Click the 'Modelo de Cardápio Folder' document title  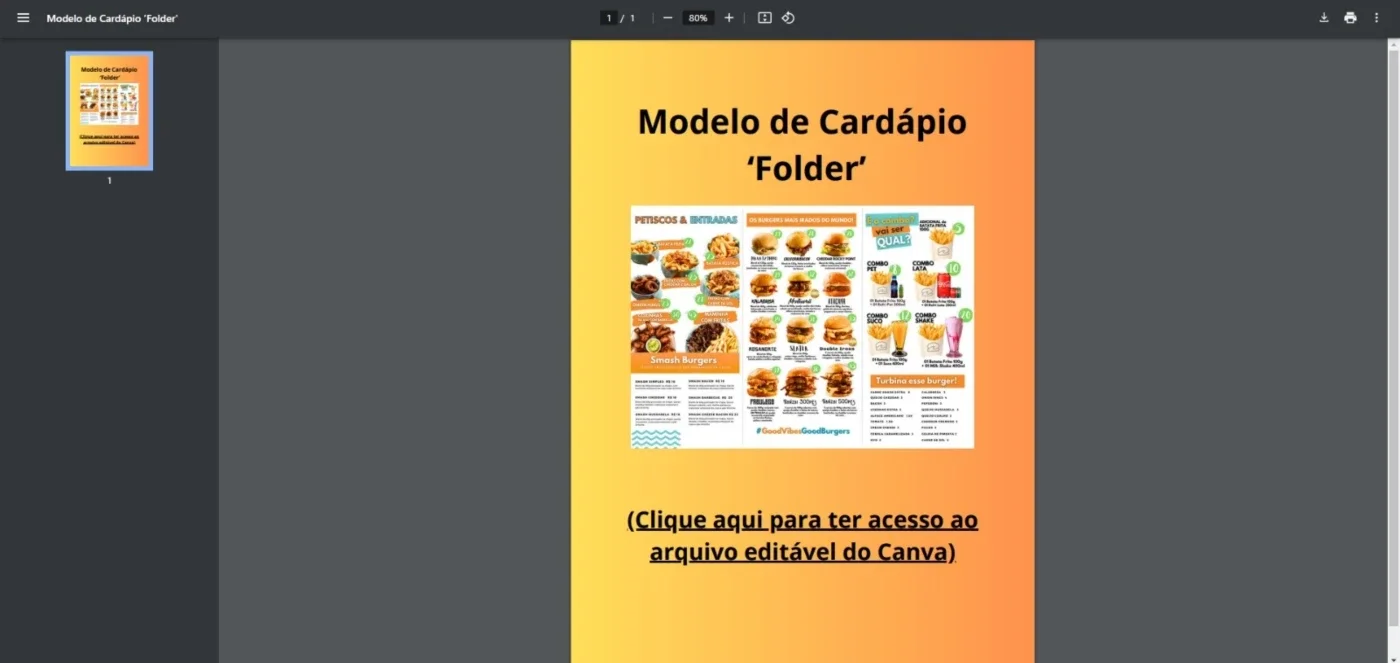pyautogui.click(x=112, y=18)
